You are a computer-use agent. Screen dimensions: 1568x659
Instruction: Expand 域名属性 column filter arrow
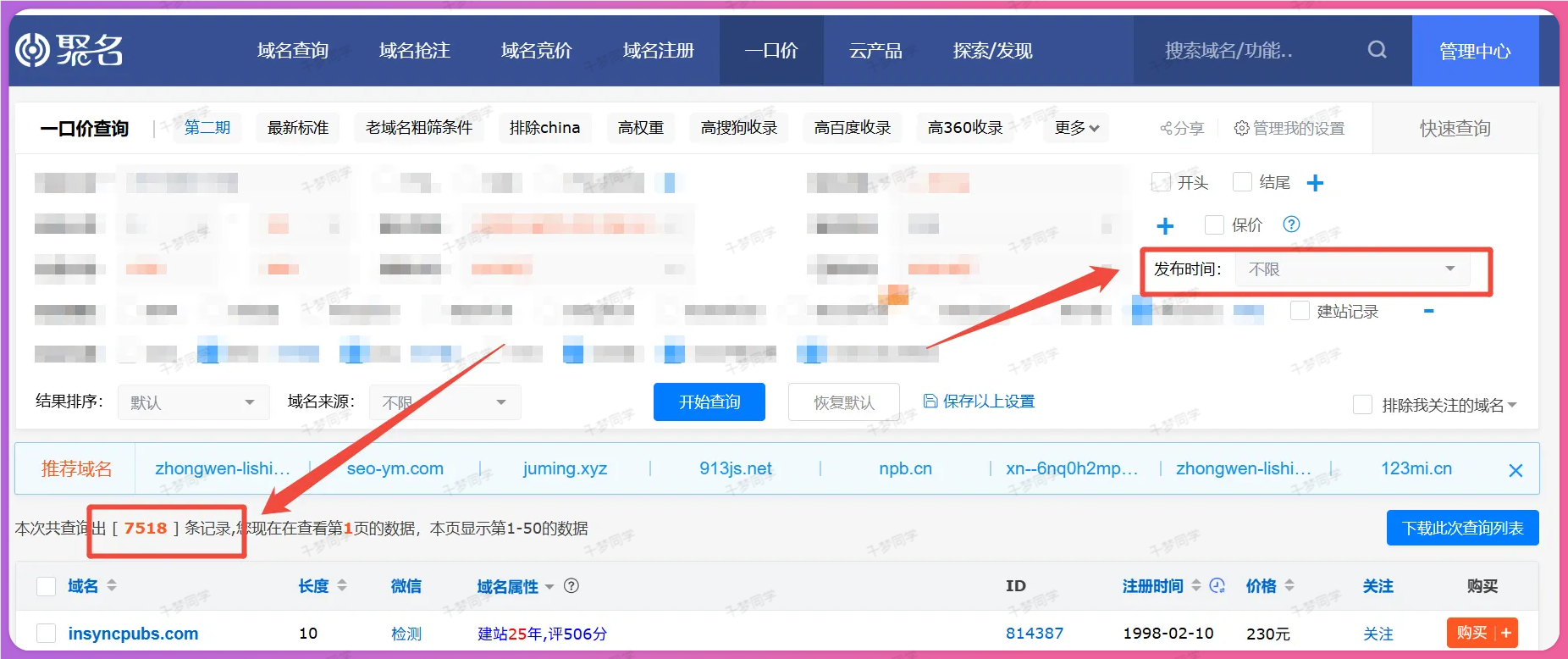549,587
